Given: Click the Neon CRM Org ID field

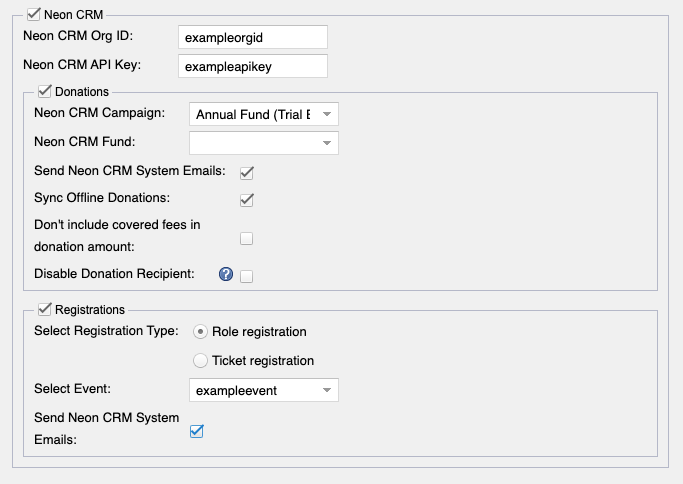Looking at the screenshot, I should pos(253,37).
